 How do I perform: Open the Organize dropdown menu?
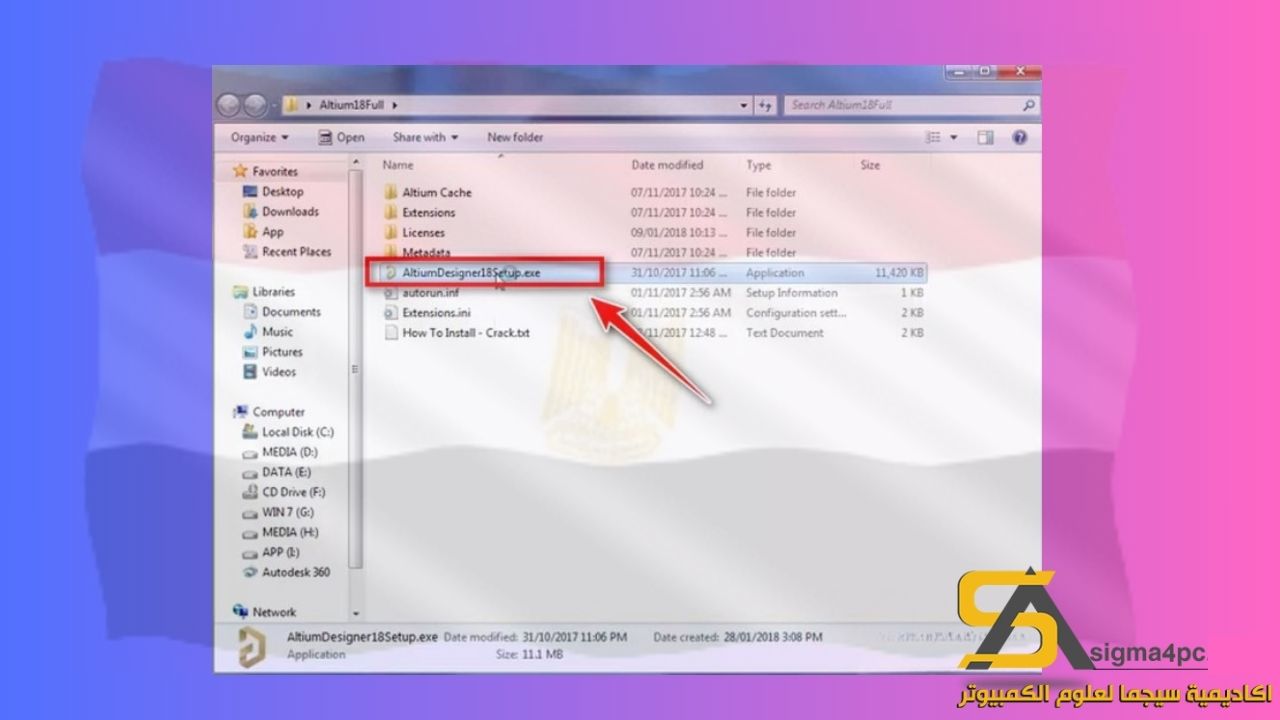click(x=259, y=137)
